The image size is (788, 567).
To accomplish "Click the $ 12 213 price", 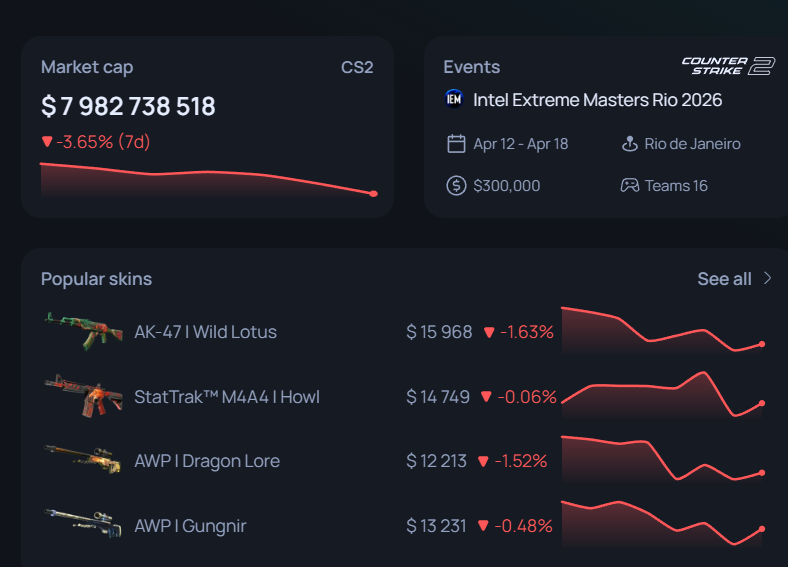I will pyautogui.click(x=436, y=461).
